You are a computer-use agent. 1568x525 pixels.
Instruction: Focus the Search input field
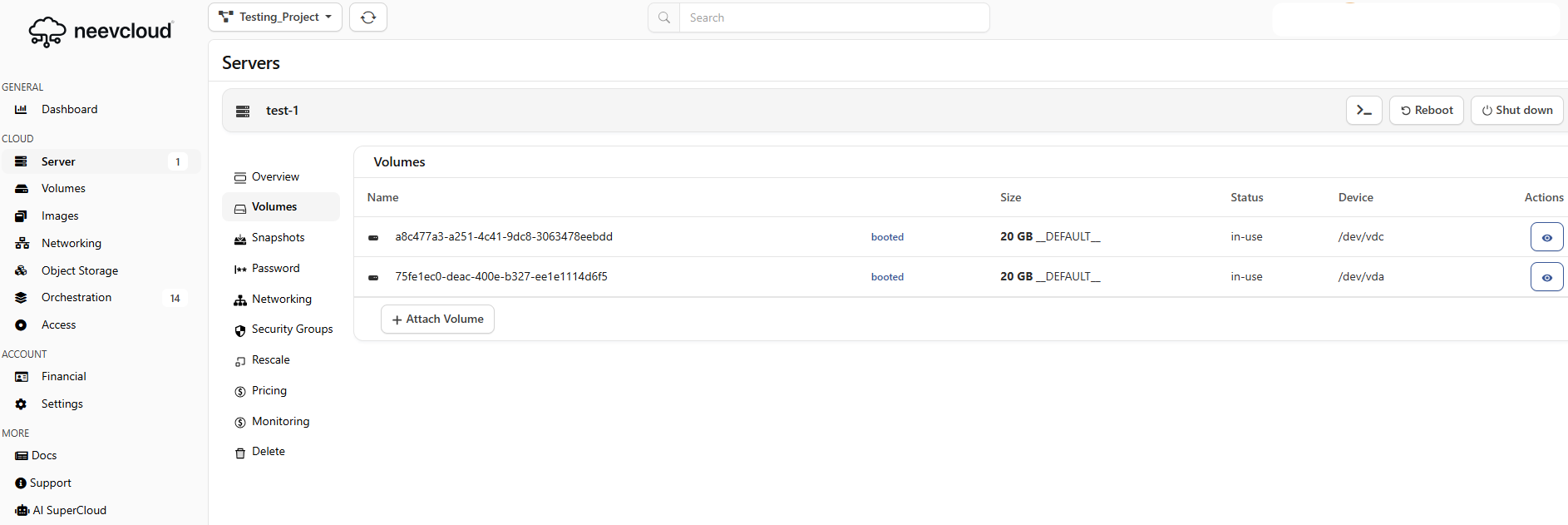coord(833,17)
